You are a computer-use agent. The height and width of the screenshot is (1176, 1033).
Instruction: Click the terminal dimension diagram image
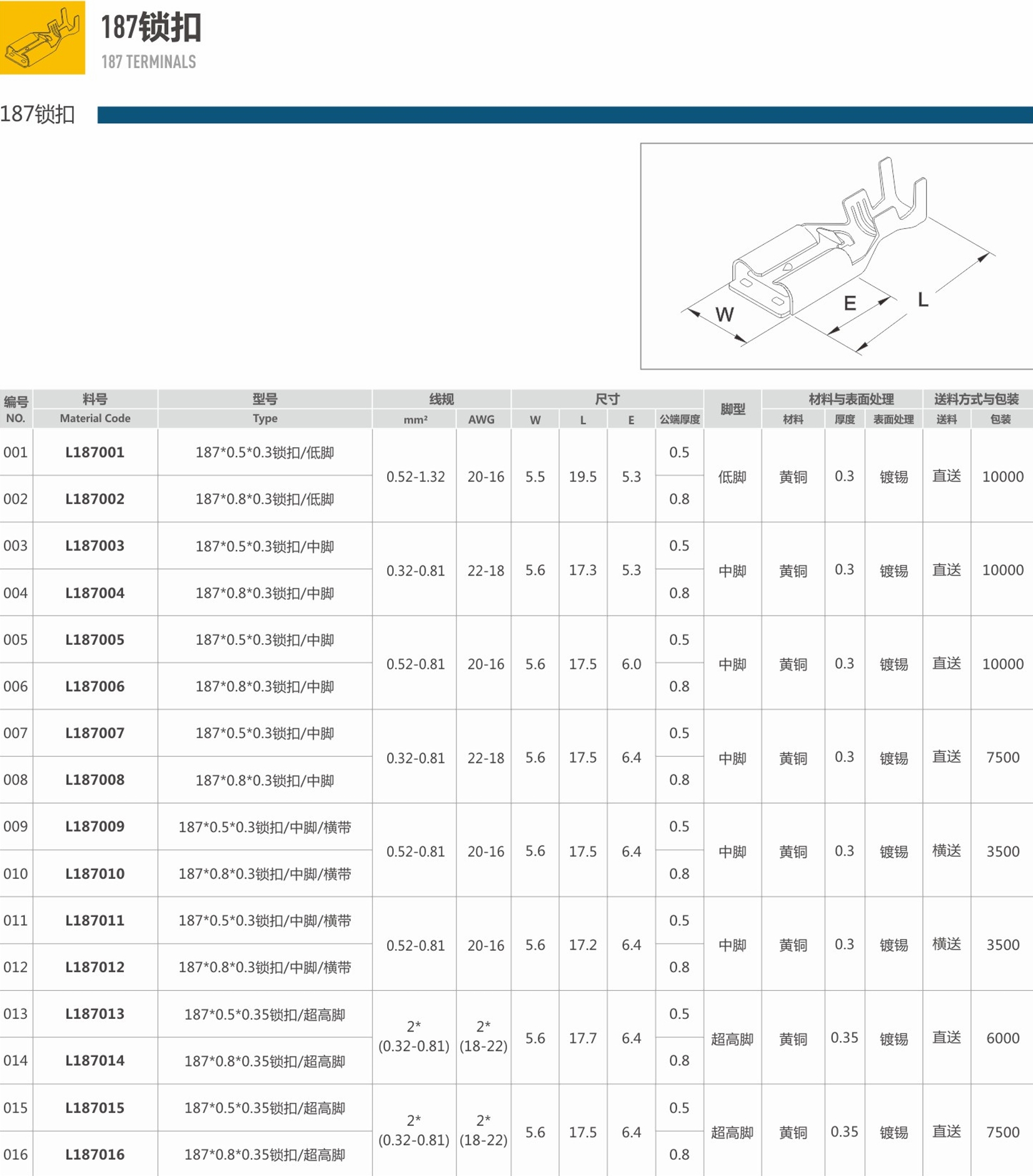(835, 256)
